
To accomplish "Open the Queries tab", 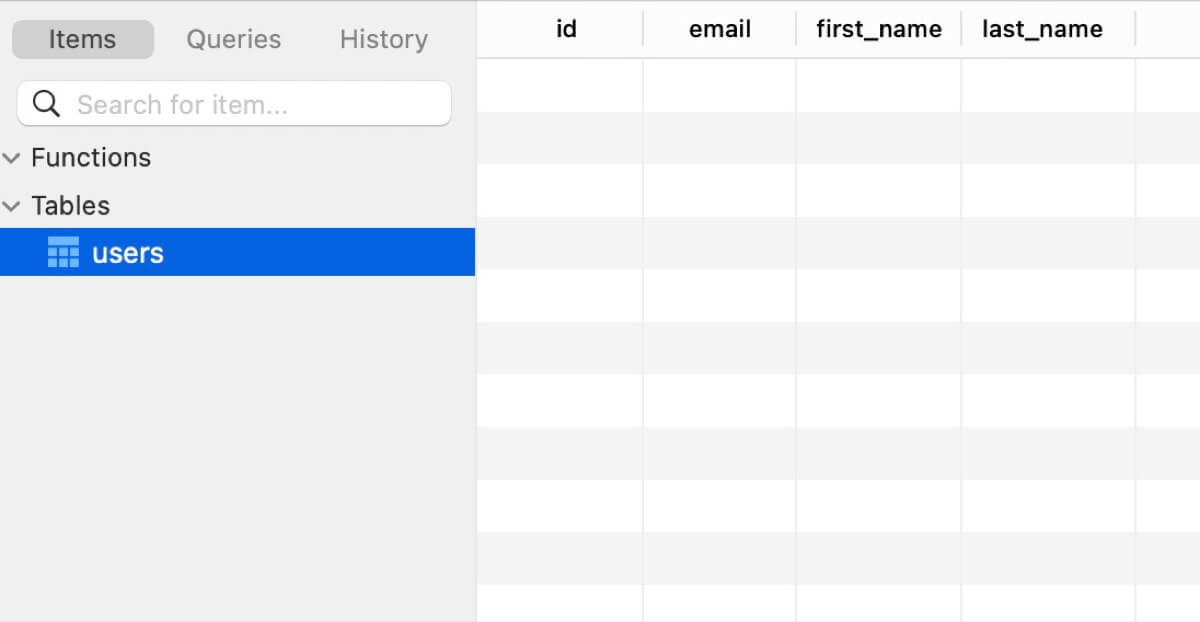I will [x=234, y=40].
